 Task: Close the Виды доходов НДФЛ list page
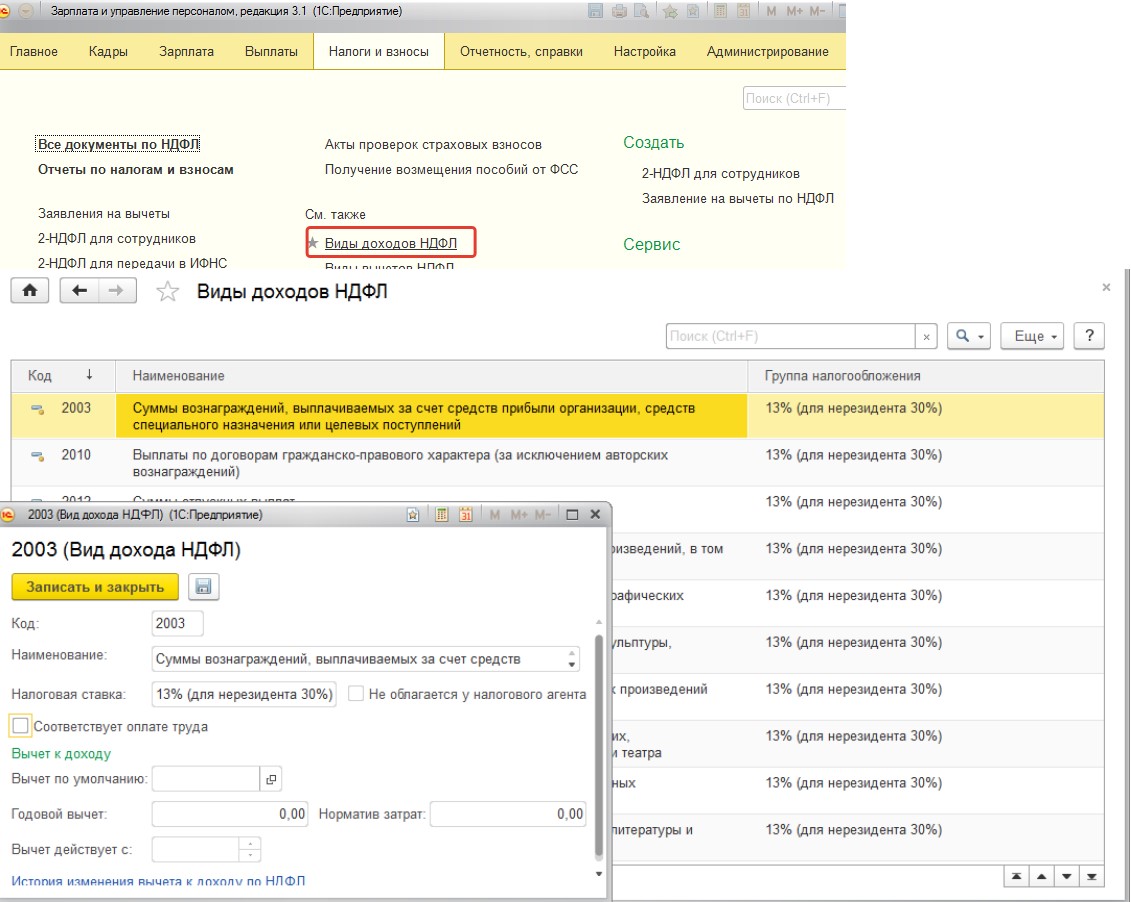click(1106, 288)
